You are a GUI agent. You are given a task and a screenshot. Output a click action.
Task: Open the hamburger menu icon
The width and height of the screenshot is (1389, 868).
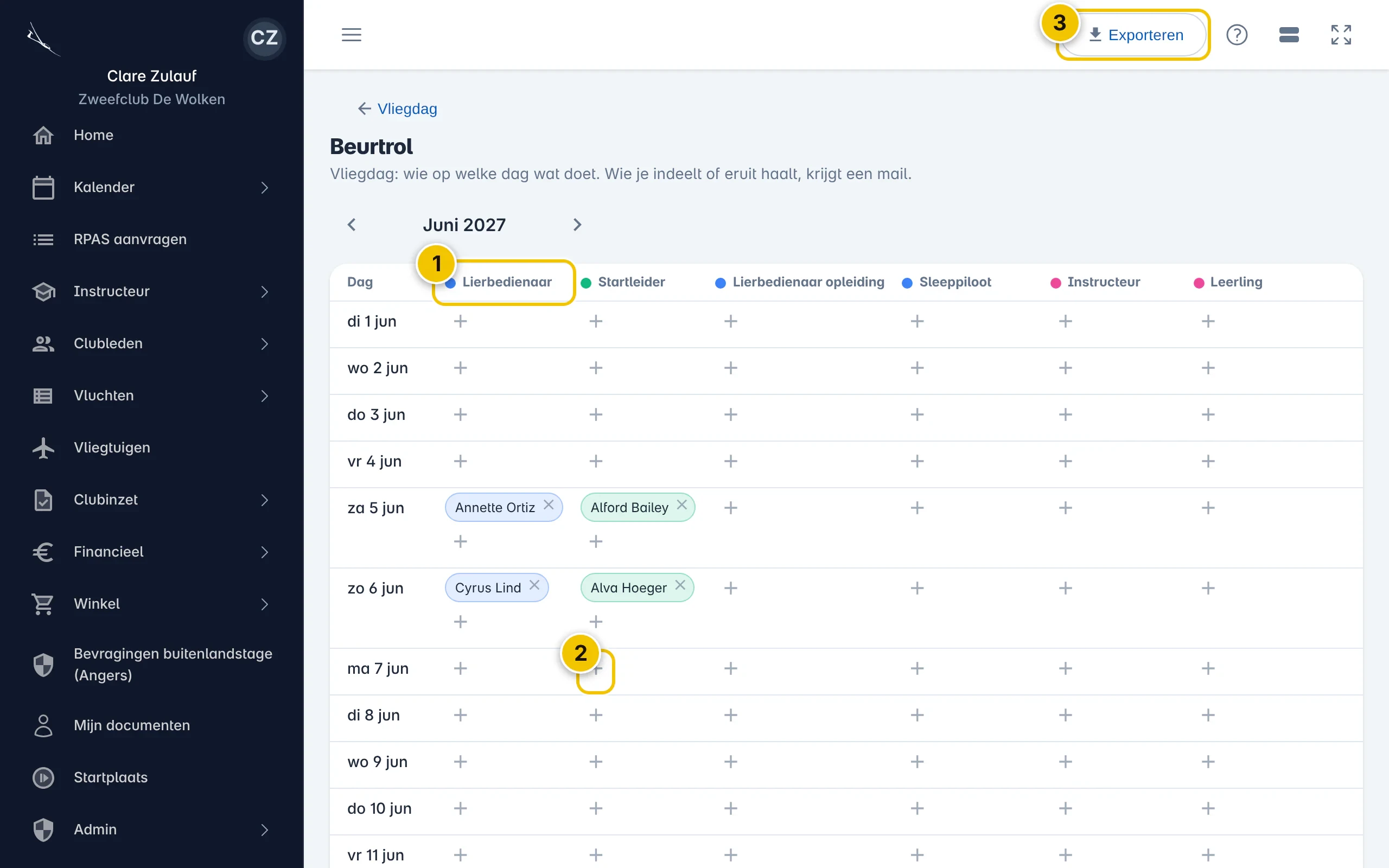(351, 34)
